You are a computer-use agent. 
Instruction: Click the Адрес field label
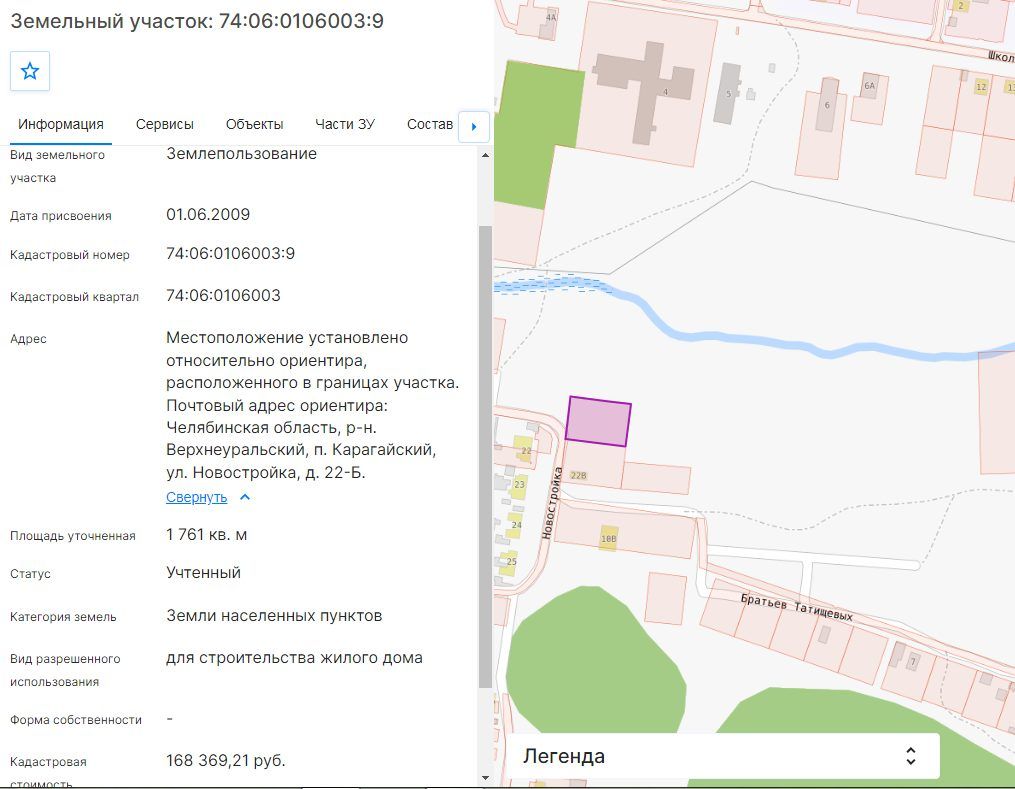tap(28, 339)
